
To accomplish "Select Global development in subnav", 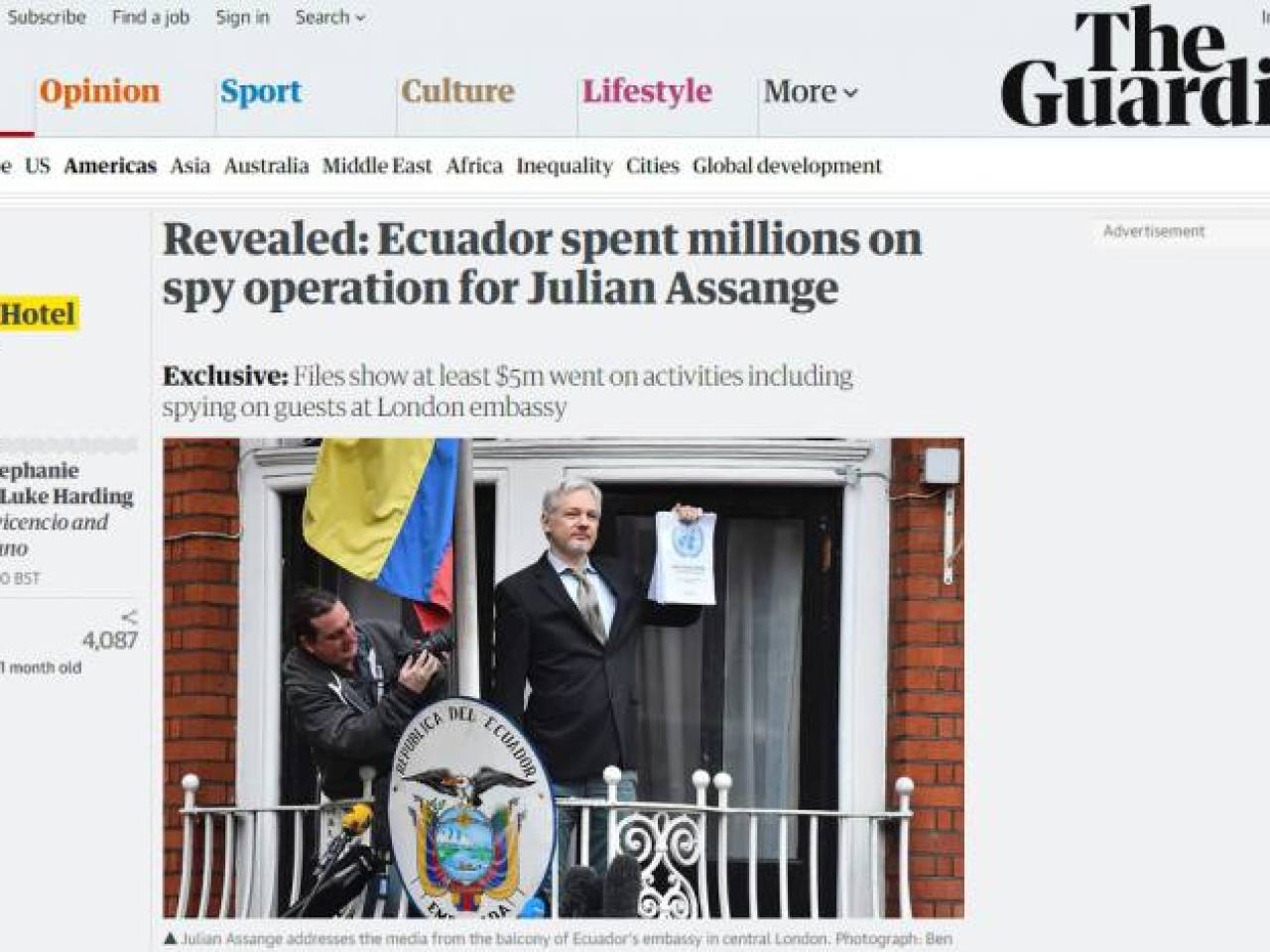I will [x=787, y=166].
